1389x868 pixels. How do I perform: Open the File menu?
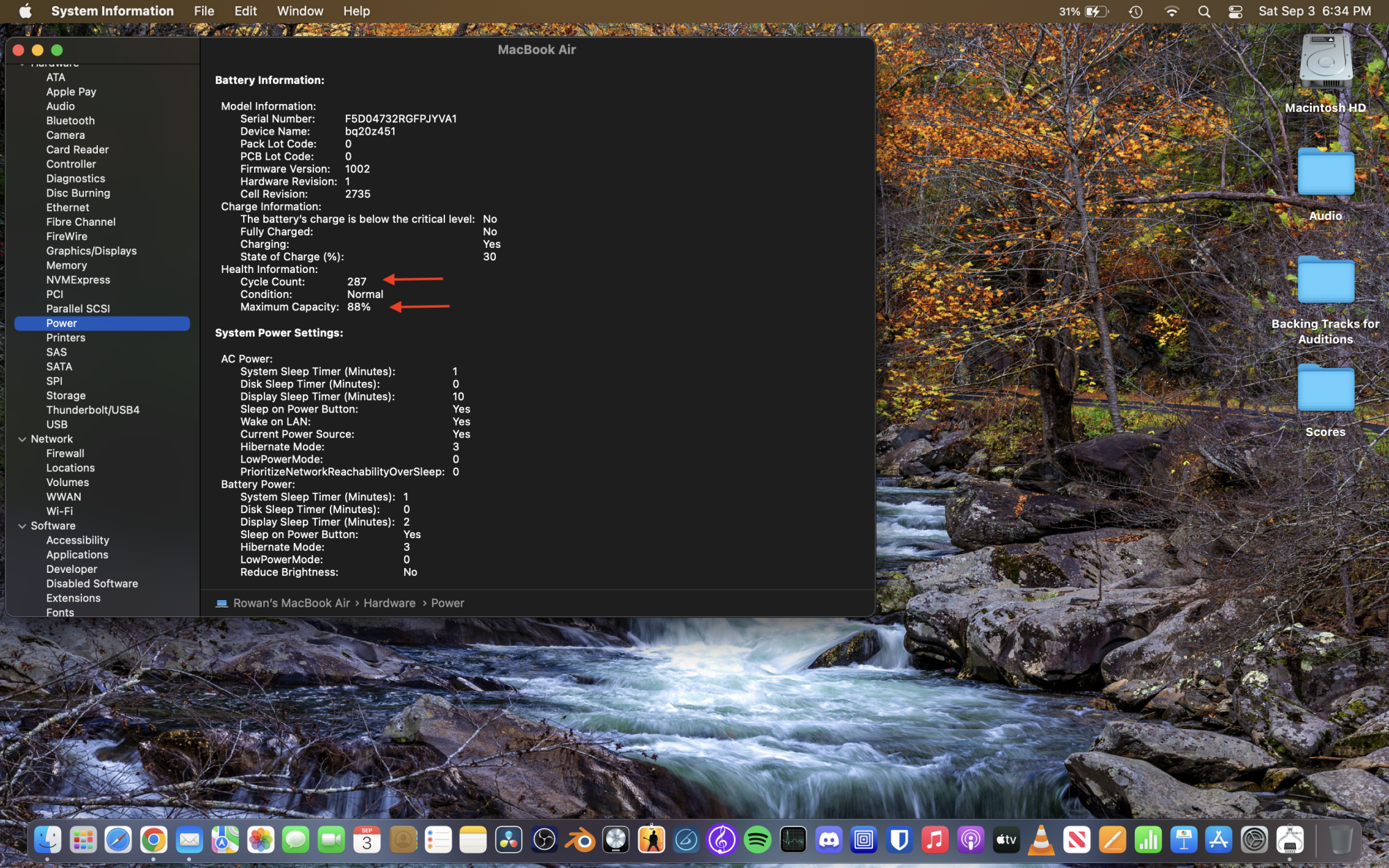(203, 11)
